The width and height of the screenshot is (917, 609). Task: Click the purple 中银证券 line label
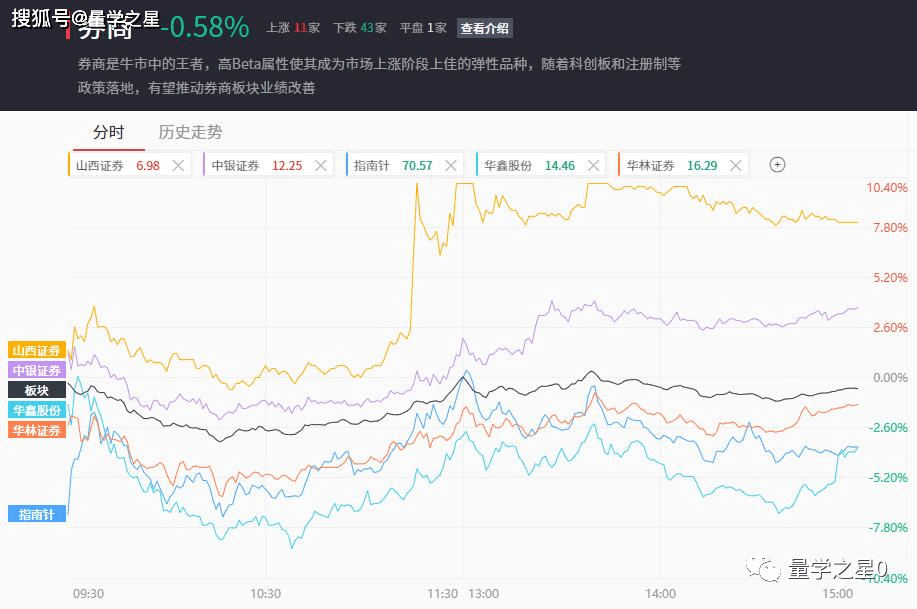tap(36, 370)
